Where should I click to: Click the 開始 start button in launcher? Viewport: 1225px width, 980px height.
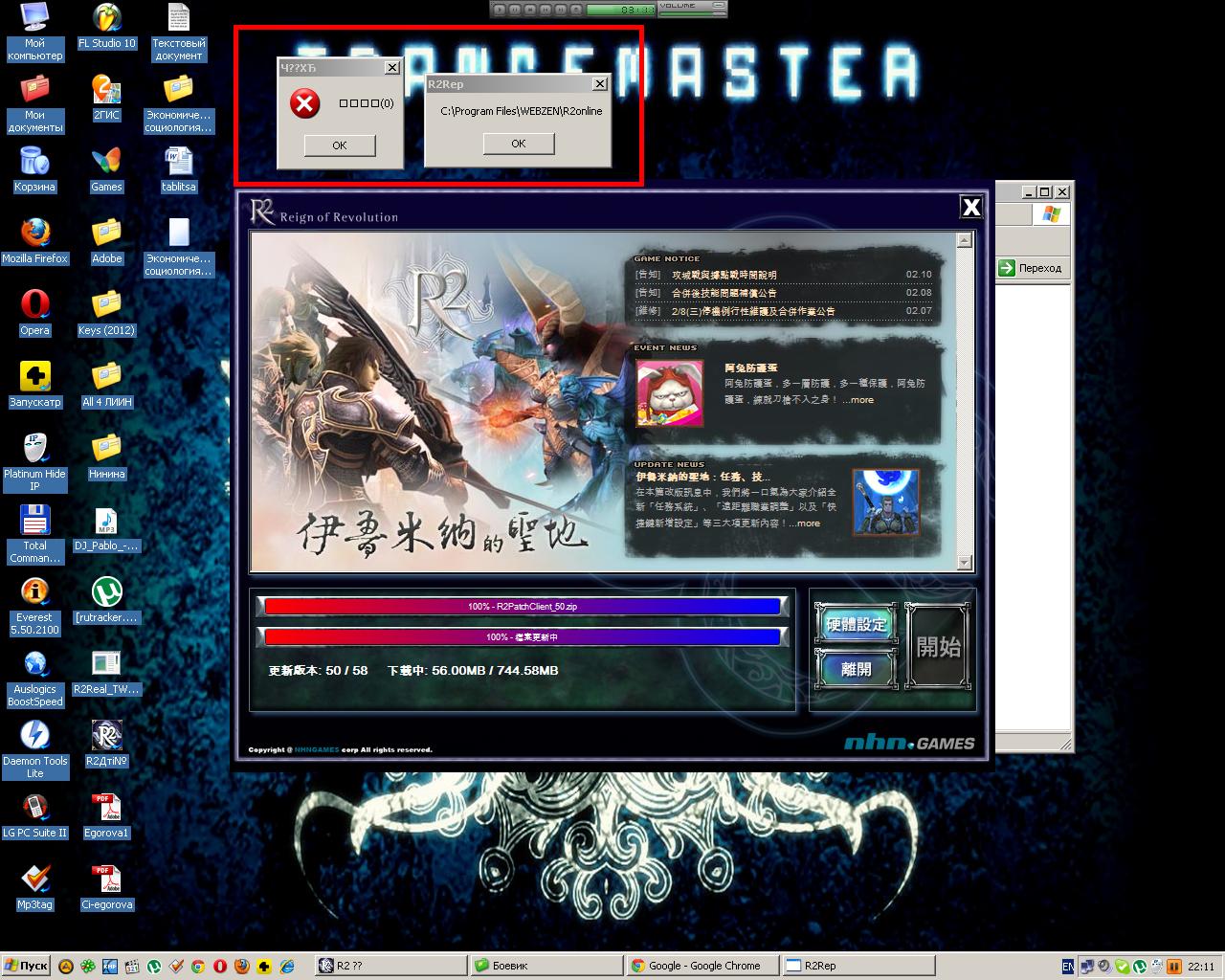click(x=938, y=646)
